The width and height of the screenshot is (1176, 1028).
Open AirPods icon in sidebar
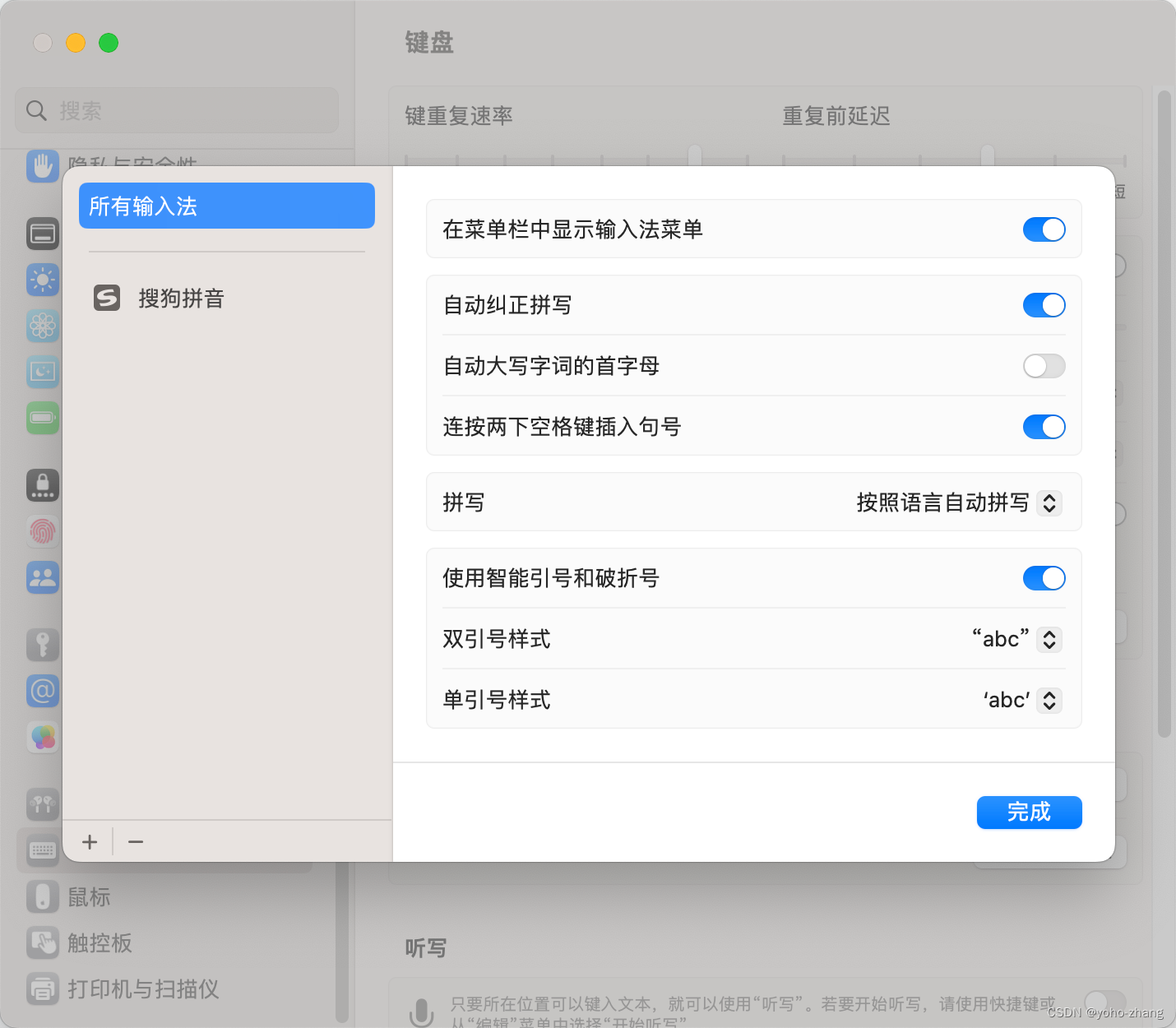coord(43,804)
